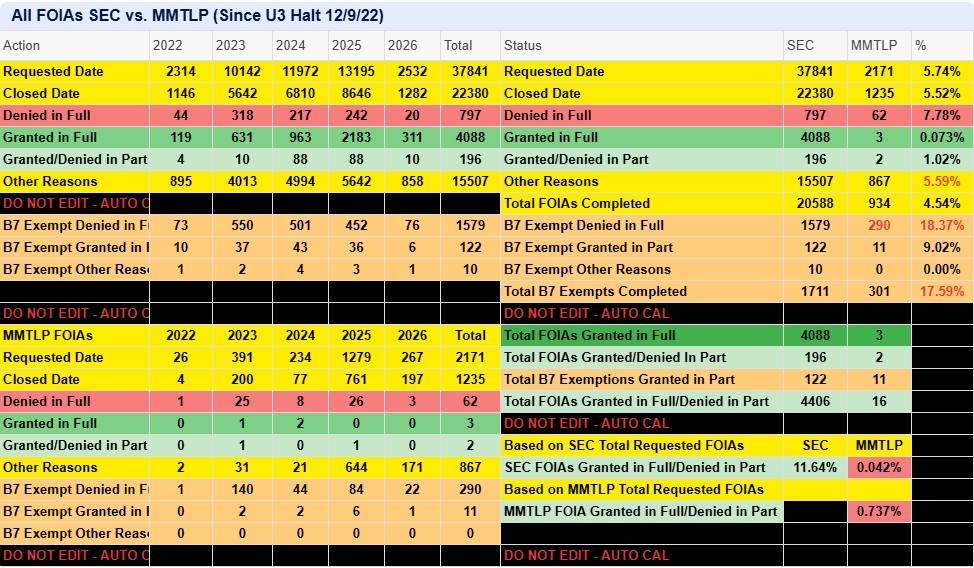Screen dimensions: 974x568
Task: Select the 1.02% Granted/Denied in Part percentage
Action: click(x=942, y=159)
